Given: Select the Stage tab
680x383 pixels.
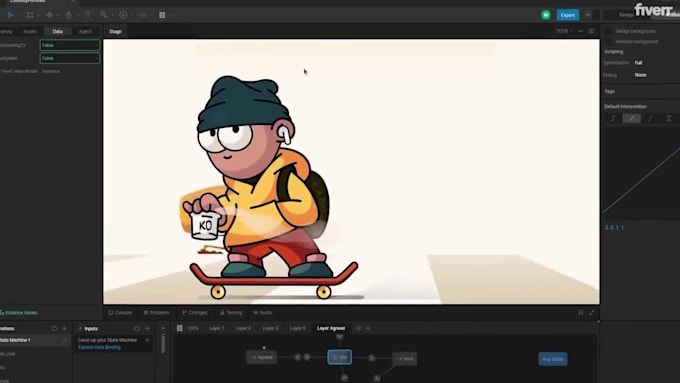Looking at the screenshot, I should (115, 31).
